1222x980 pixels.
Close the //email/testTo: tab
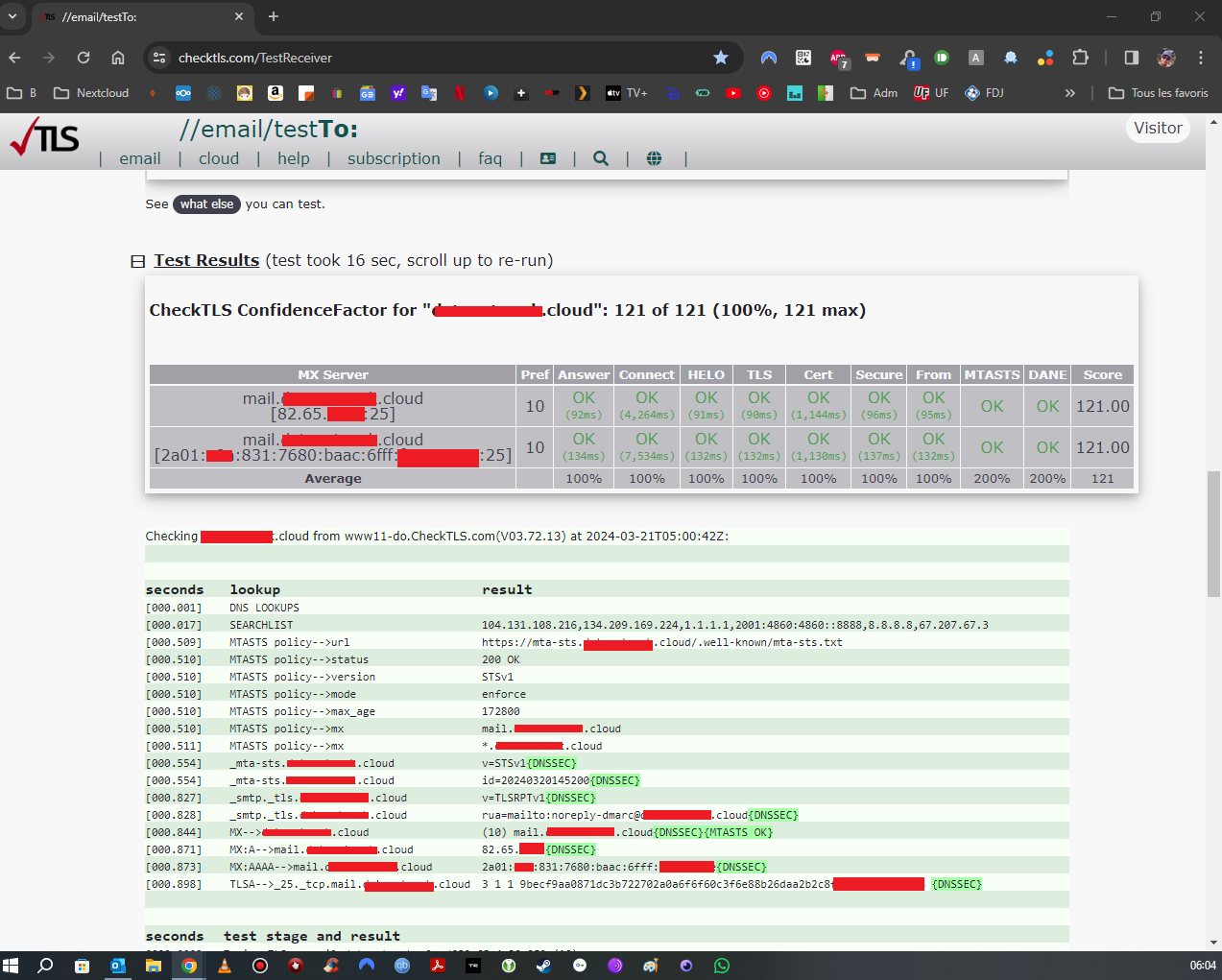[x=239, y=16]
